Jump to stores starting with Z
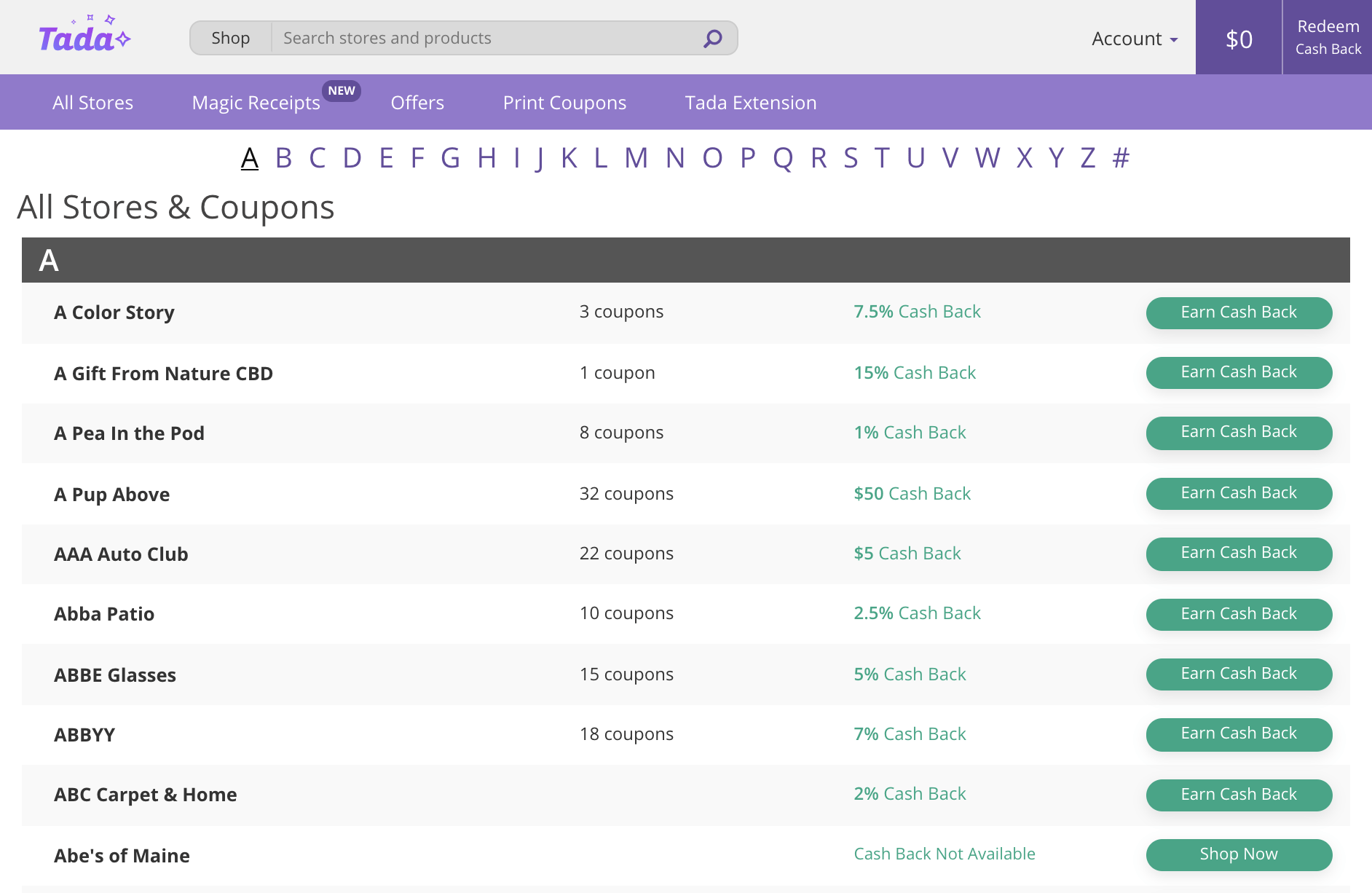Screen dimensions: 1372x893 [1088, 157]
